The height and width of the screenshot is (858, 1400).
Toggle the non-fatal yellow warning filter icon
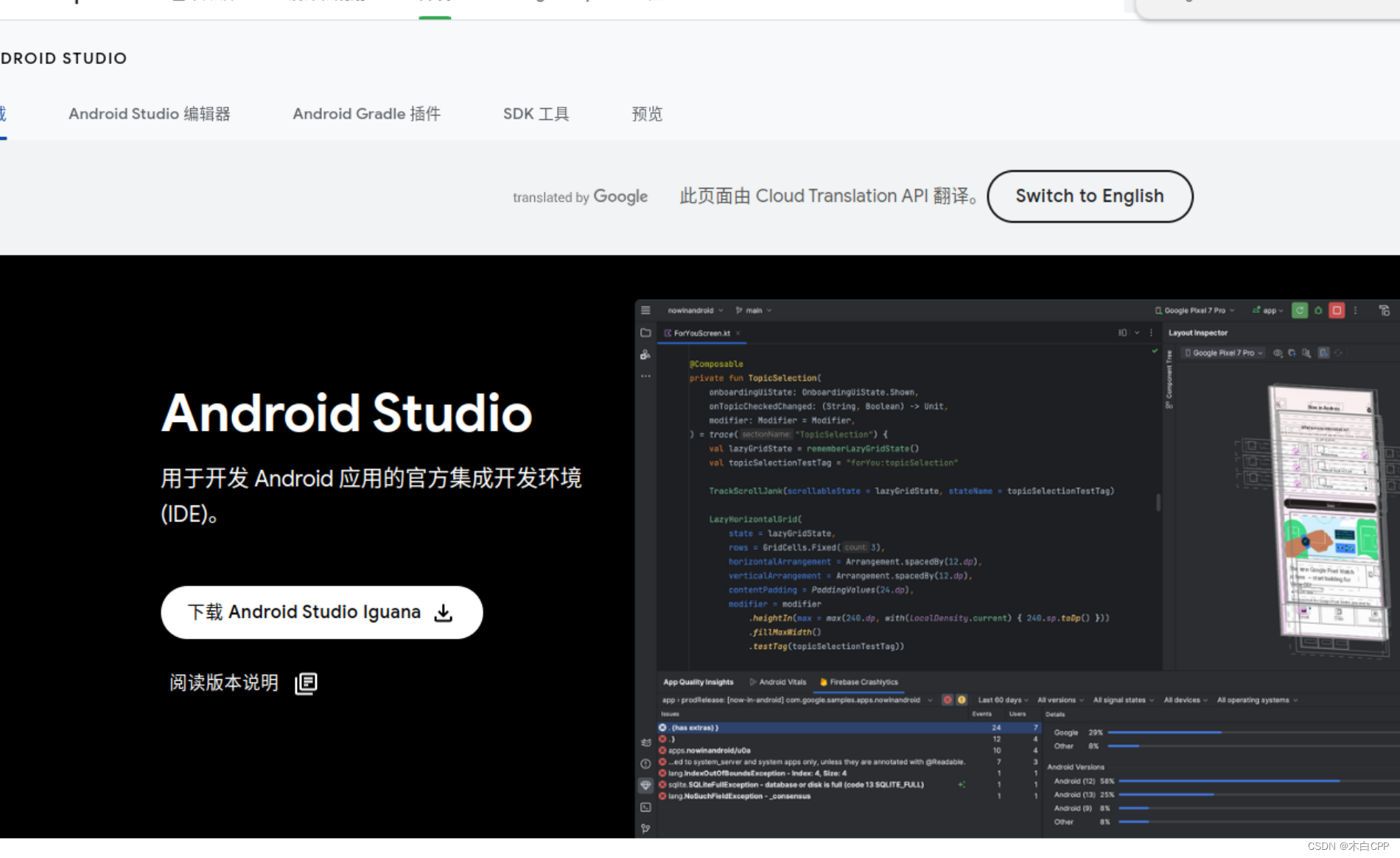[962, 700]
